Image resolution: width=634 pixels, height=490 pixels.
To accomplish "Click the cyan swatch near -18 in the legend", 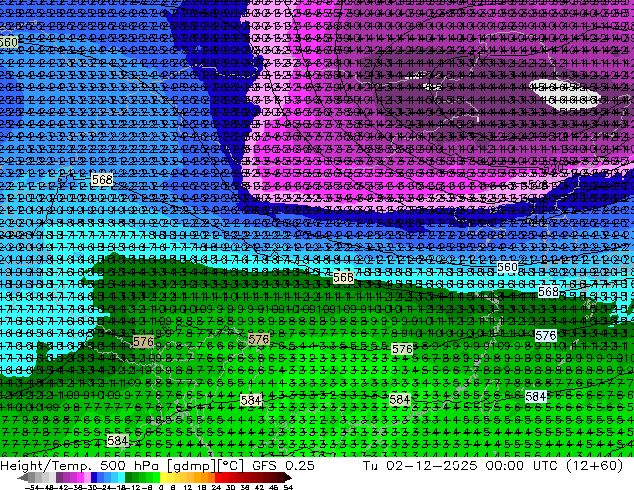I will pos(121,478).
